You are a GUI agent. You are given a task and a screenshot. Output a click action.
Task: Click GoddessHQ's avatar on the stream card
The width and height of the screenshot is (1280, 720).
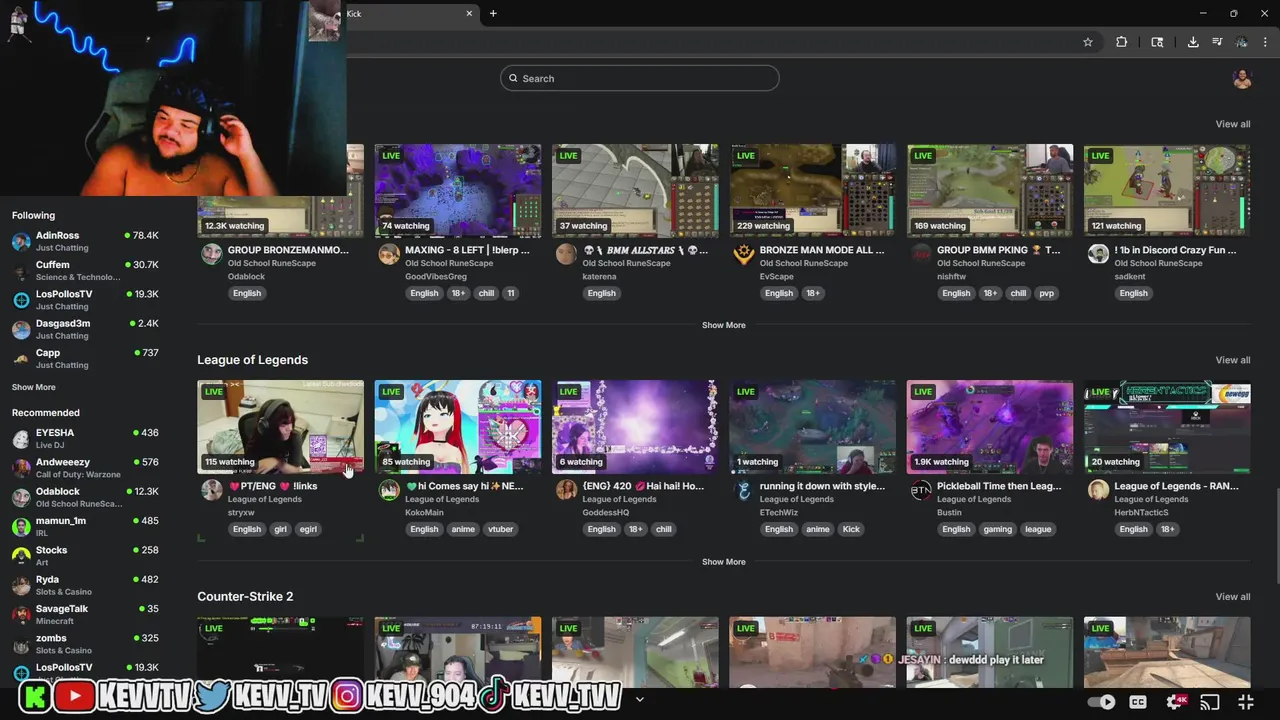(x=567, y=490)
